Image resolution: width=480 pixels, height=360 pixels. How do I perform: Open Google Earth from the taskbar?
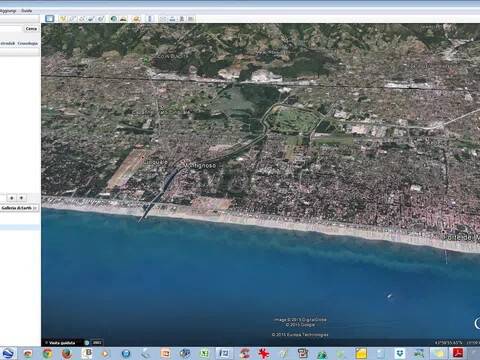click(8, 353)
